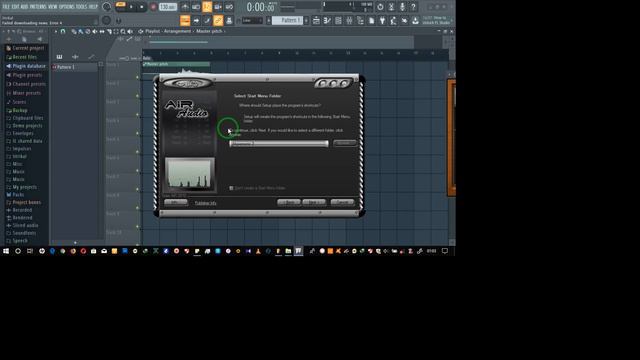Click the arrow right of Pattern 1 selector
640x360 pixels.
(x=306, y=20)
